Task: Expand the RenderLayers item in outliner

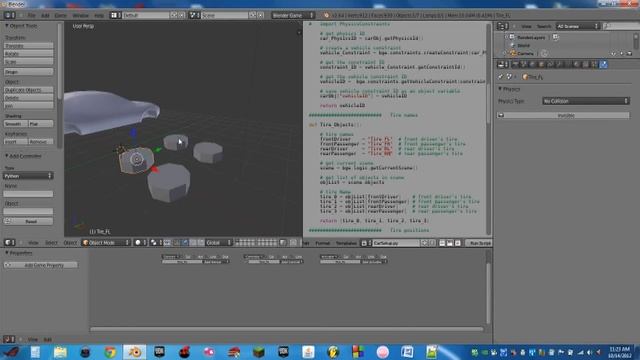Action: point(506,37)
